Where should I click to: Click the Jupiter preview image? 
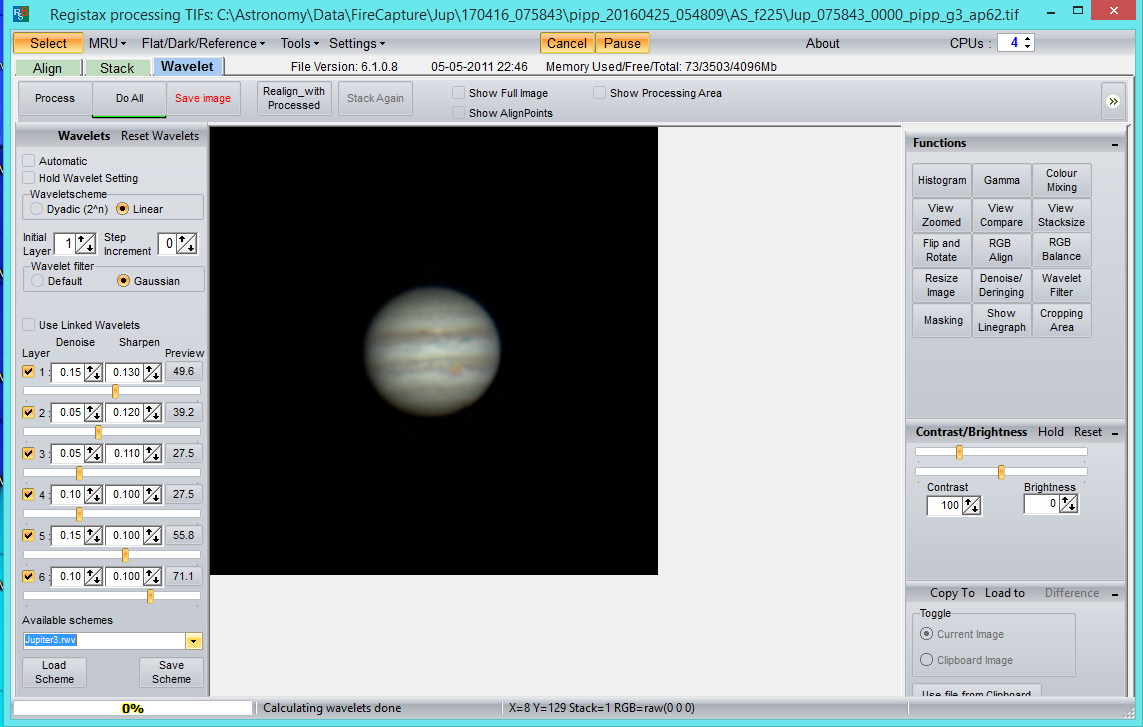point(433,351)
